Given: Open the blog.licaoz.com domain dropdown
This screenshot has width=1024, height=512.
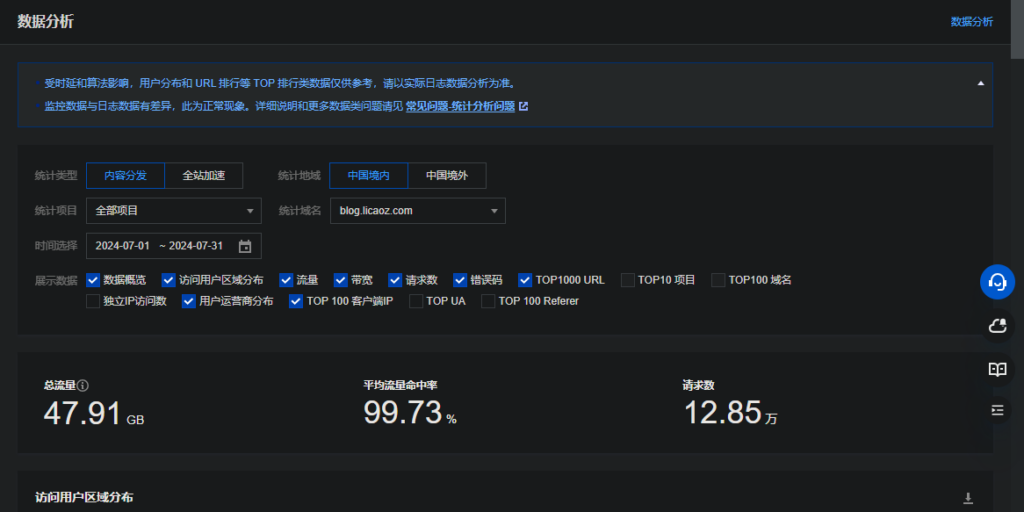Looking at the screenshot, I should [418, 211].
